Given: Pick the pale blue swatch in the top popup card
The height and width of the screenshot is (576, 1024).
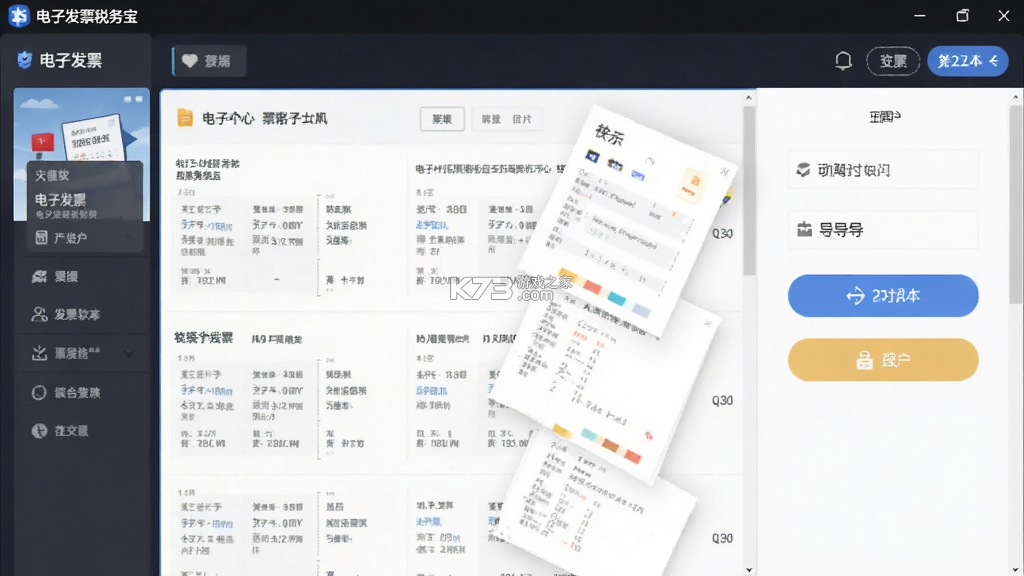Looking at the screenshot, I should [641, 310].
